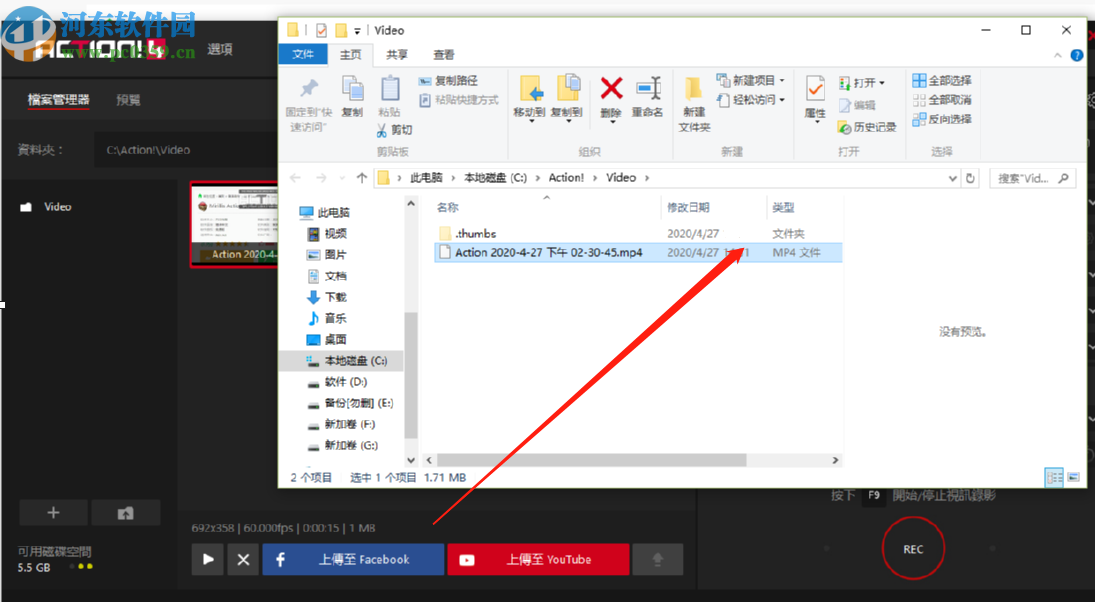The width and height of the screenshot is (1095, 602).
Task: Play the recorded video preview in Action!
Action: coord(207,559)
